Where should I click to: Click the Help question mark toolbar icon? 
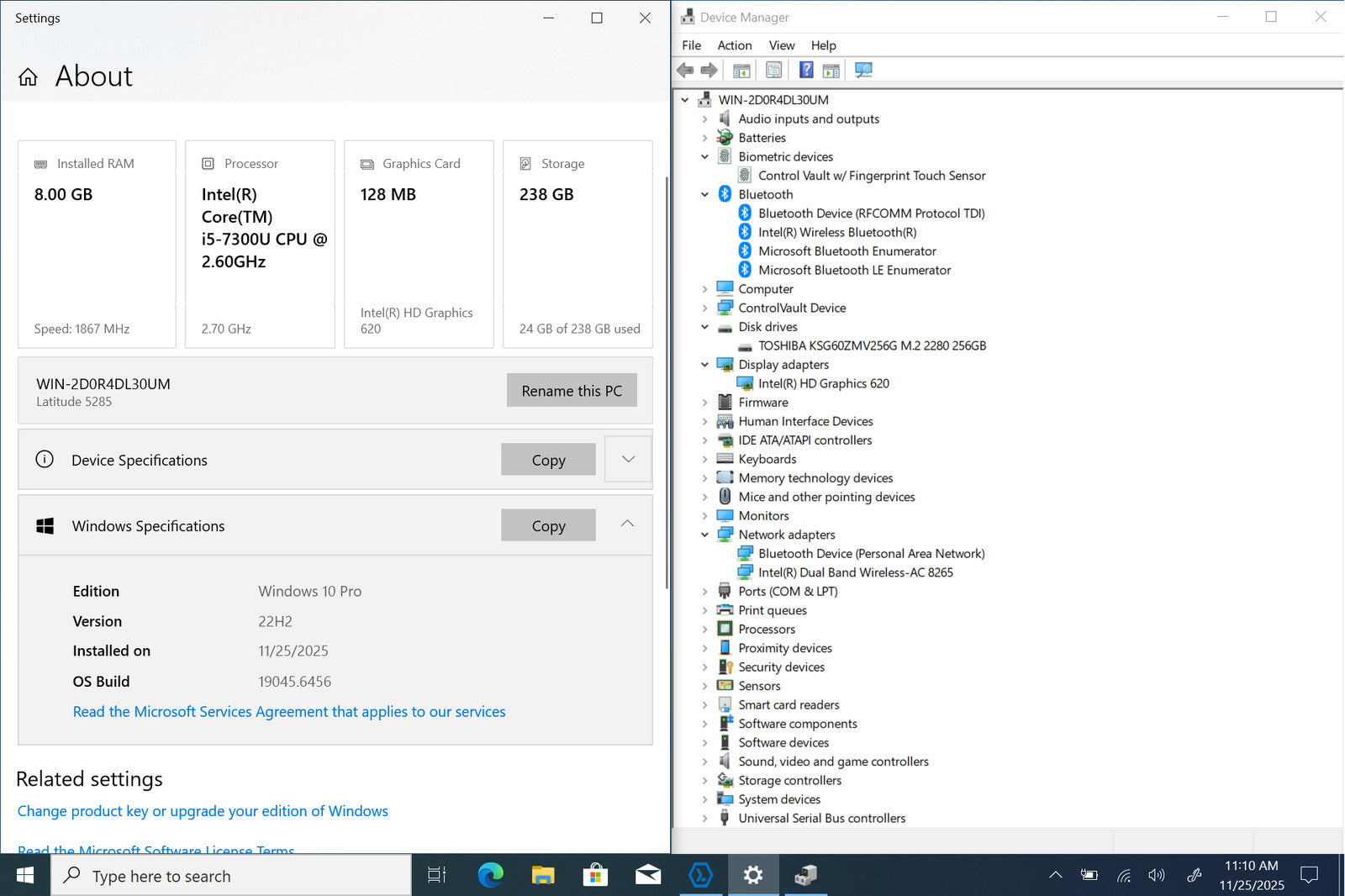click(805, 70)
